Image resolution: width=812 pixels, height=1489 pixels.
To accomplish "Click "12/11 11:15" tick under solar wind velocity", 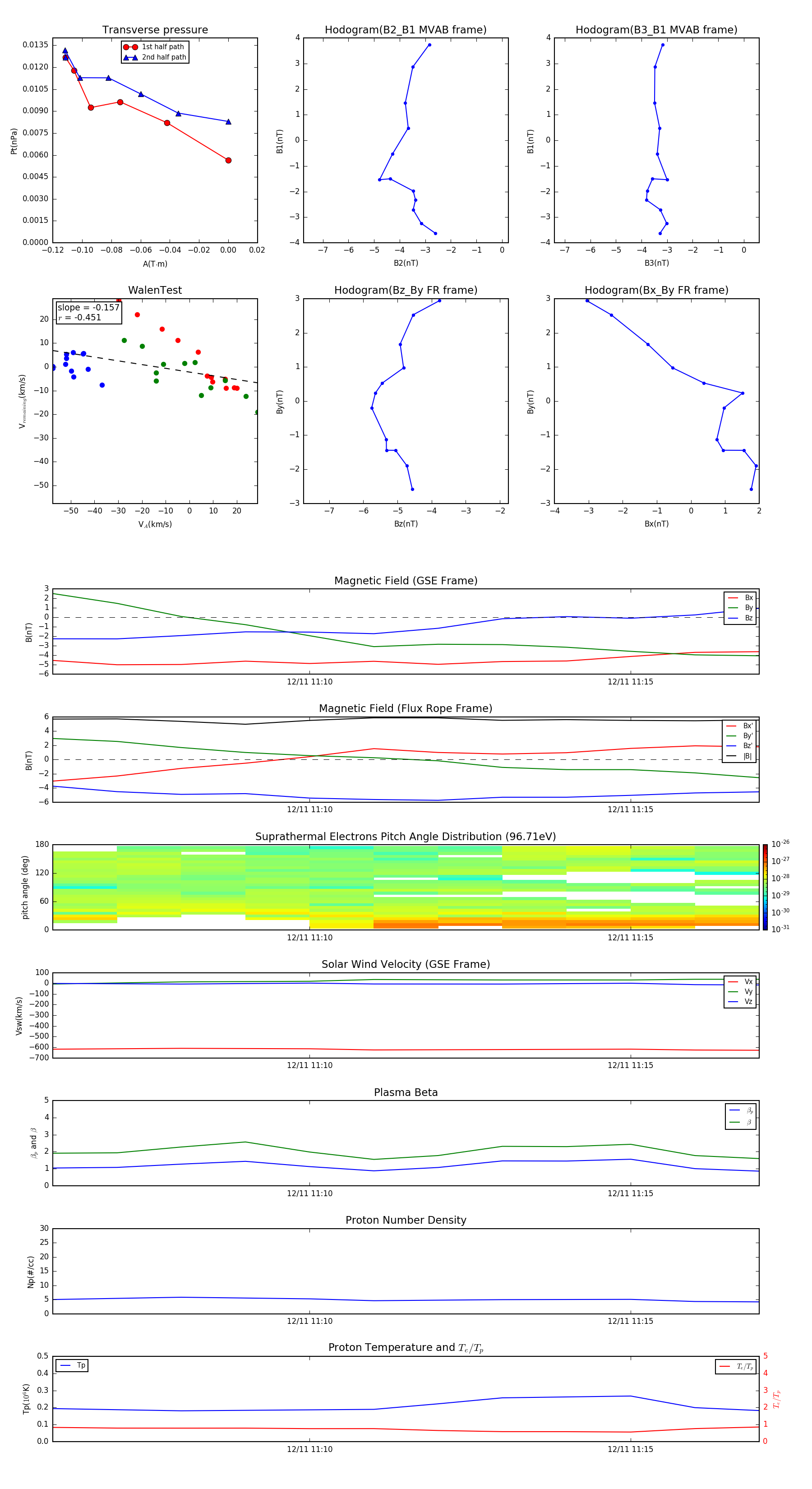I will pos(630,1065).
